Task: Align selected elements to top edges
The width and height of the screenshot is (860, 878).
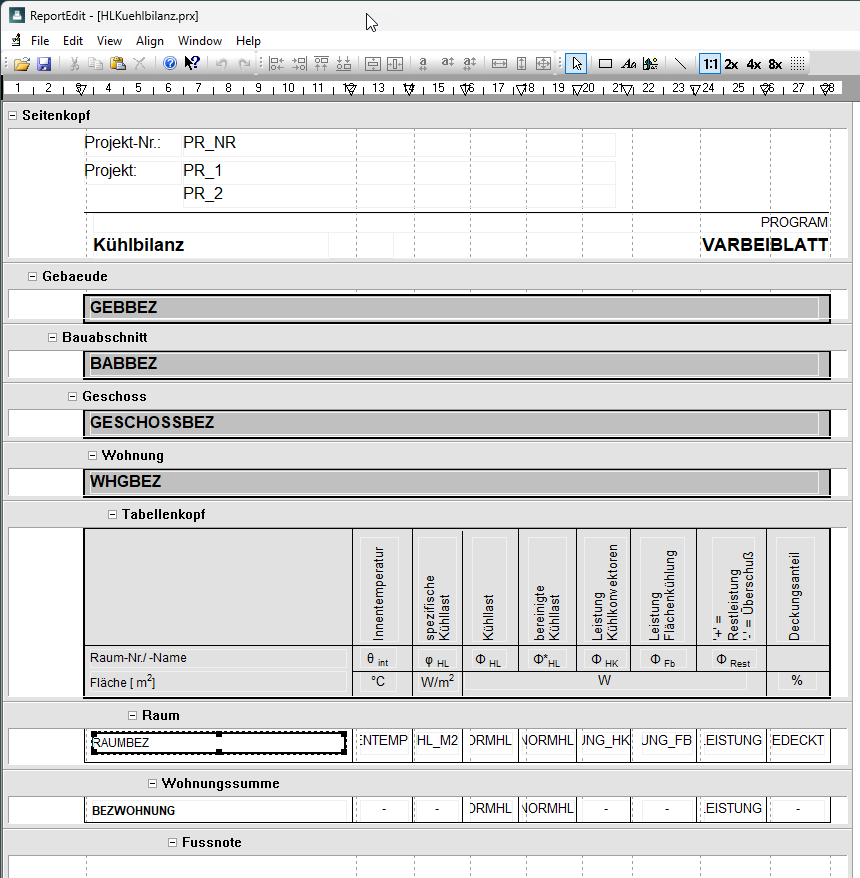Action: click(321, 64)
